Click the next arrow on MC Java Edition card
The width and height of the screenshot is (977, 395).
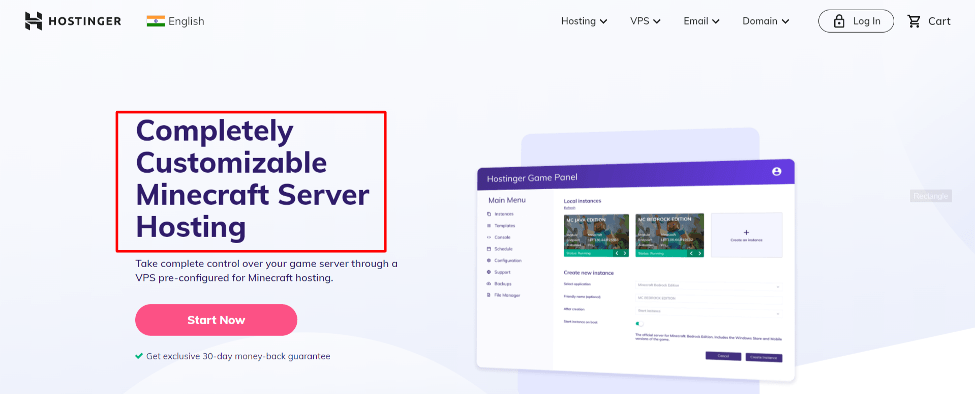click(x=625, y=253)
